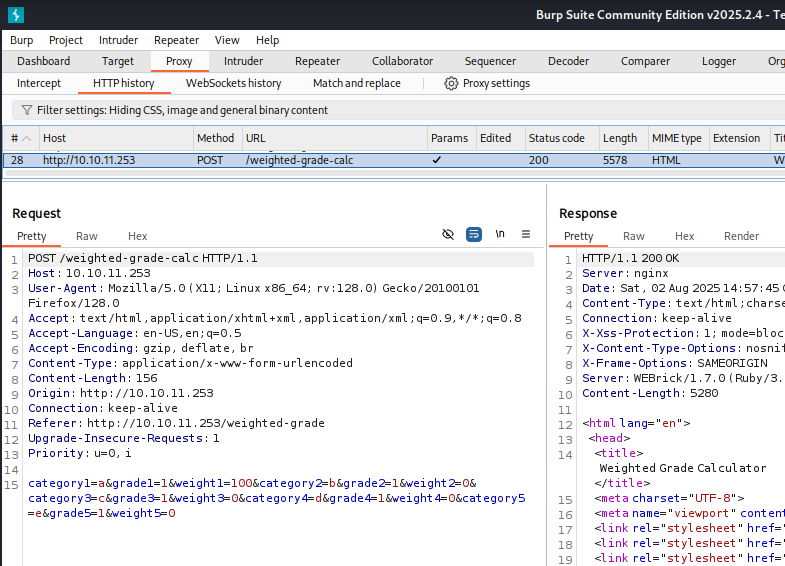This screenshot has height=566, width=785.
Task: Toggle hidden eye icon in Request panel
Action: (x=448, y=234)
